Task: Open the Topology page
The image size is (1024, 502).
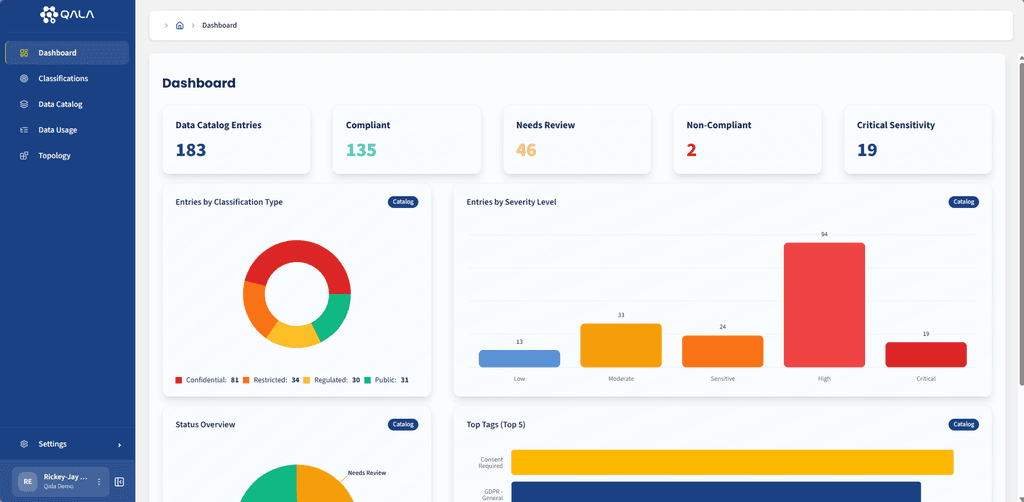Action: click(x=67, y=156)
